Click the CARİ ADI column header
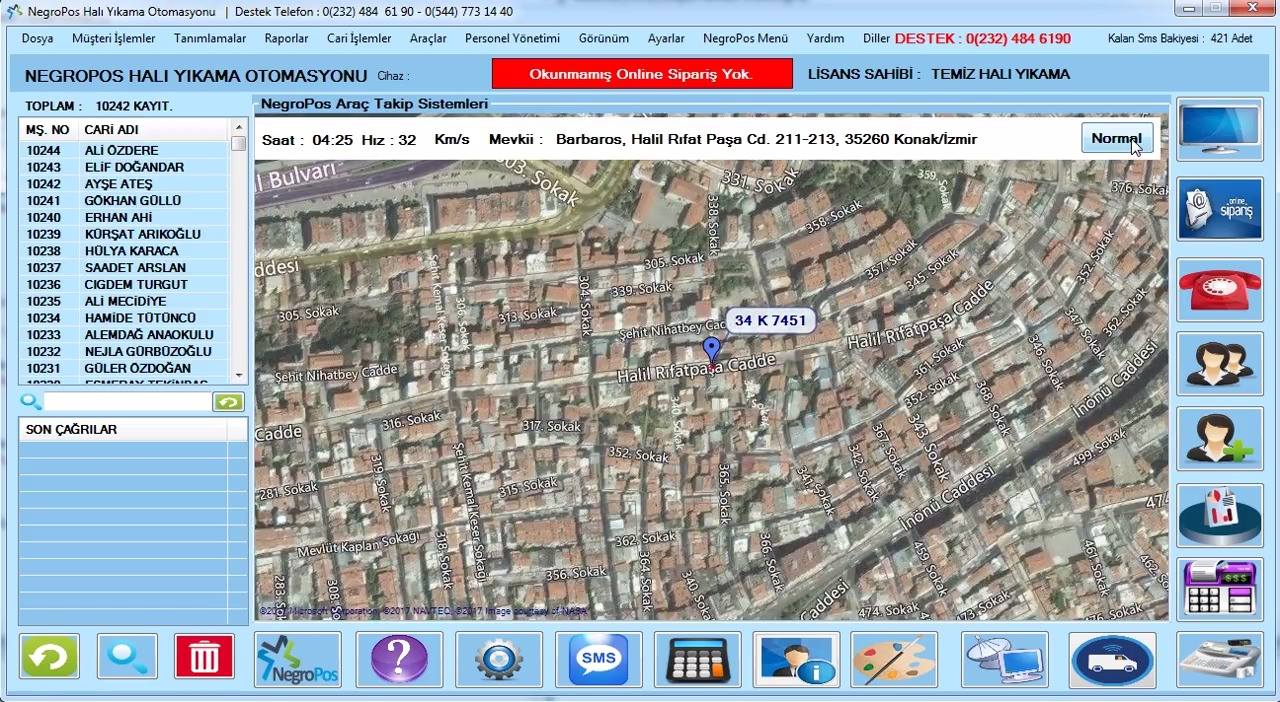The image size is (1280, 702). [154, 130]
